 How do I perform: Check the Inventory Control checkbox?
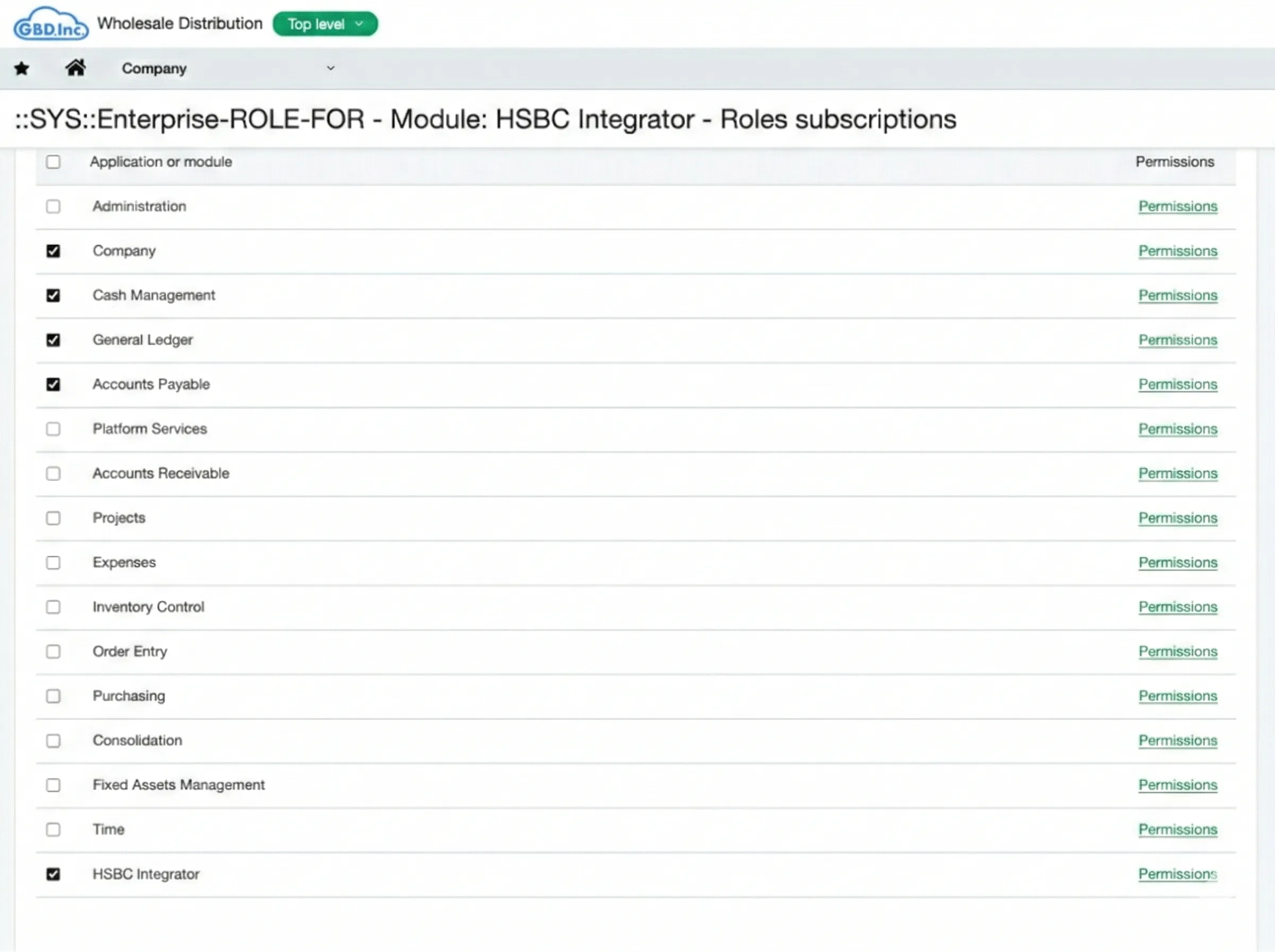[53, 607]
